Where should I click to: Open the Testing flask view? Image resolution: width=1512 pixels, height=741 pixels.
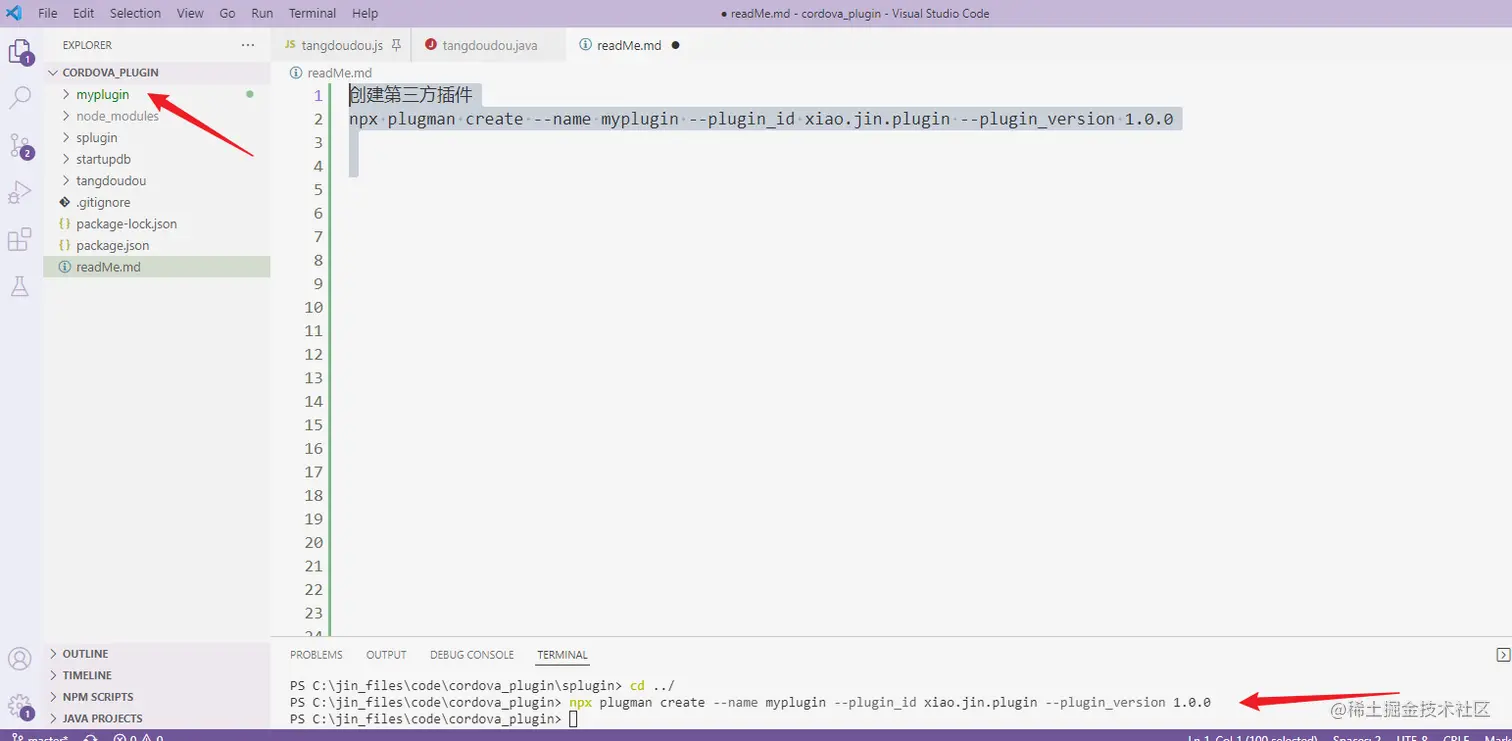pos(20,286)
